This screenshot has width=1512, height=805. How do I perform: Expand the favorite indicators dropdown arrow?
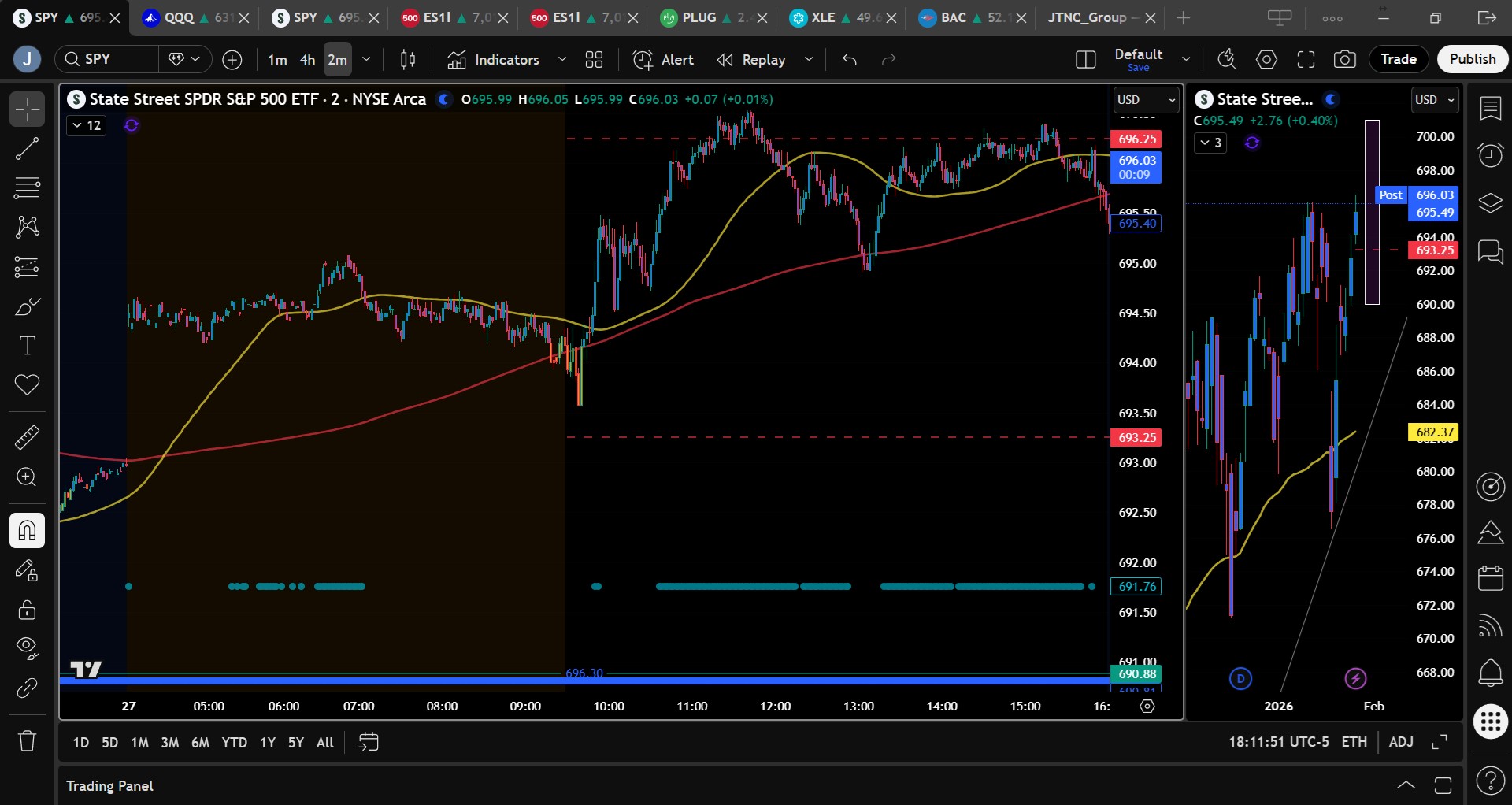(x=562, y=59)
